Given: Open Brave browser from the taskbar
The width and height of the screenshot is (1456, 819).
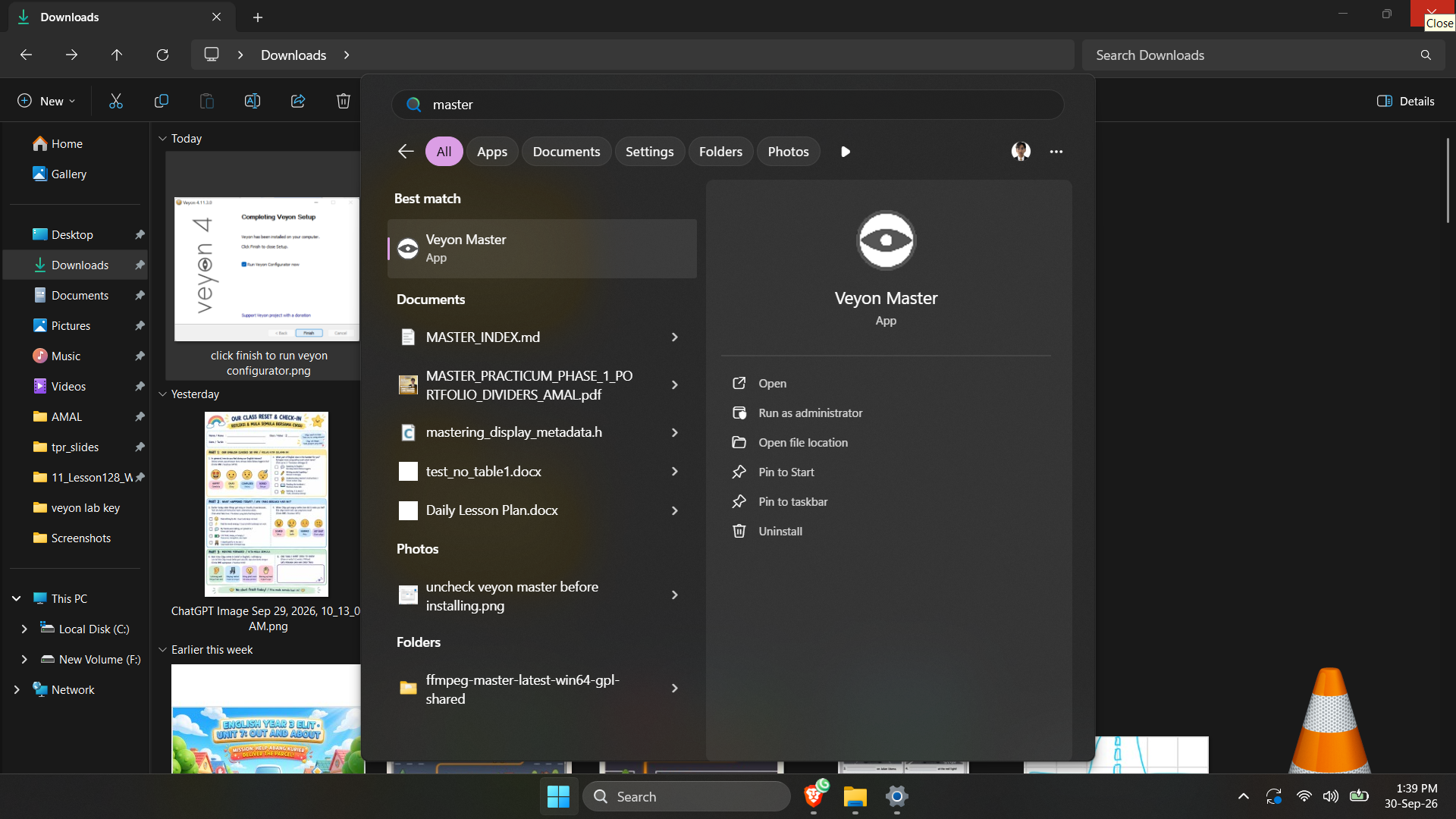Looking at the screenshot, I should (x=814, y=796).
